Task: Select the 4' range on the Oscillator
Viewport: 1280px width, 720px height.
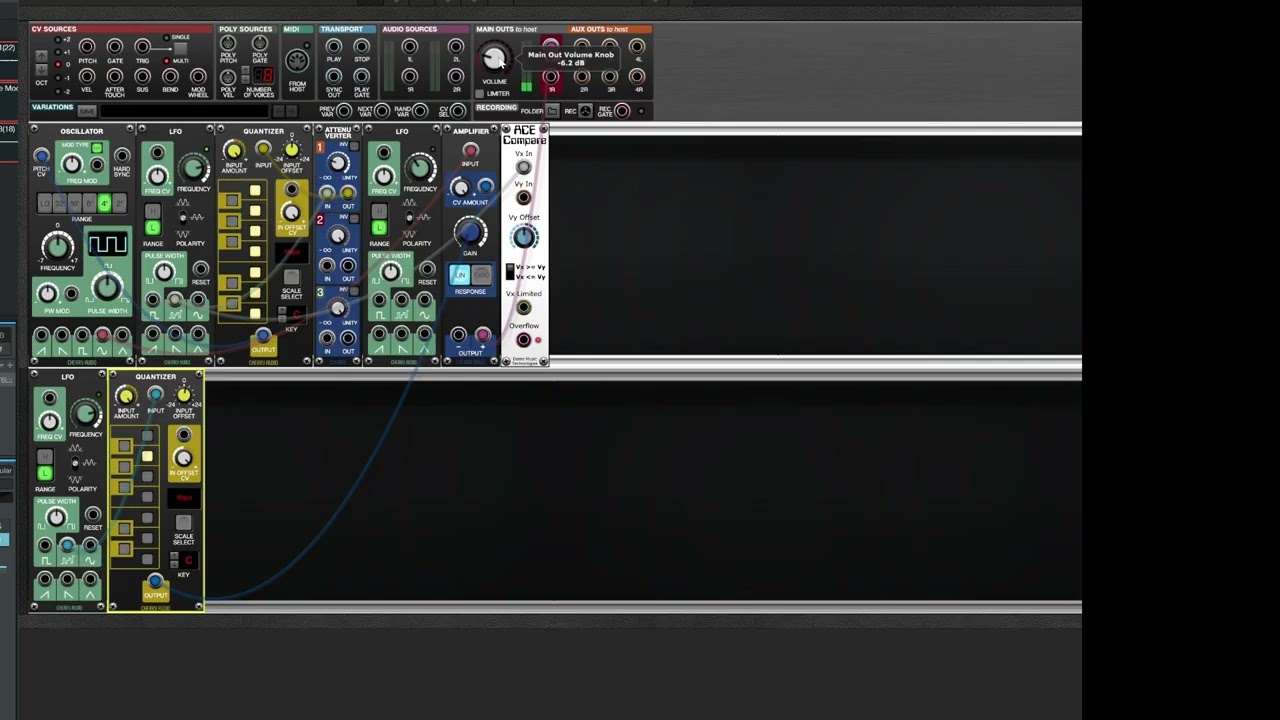Action: [x=104, y=203]
